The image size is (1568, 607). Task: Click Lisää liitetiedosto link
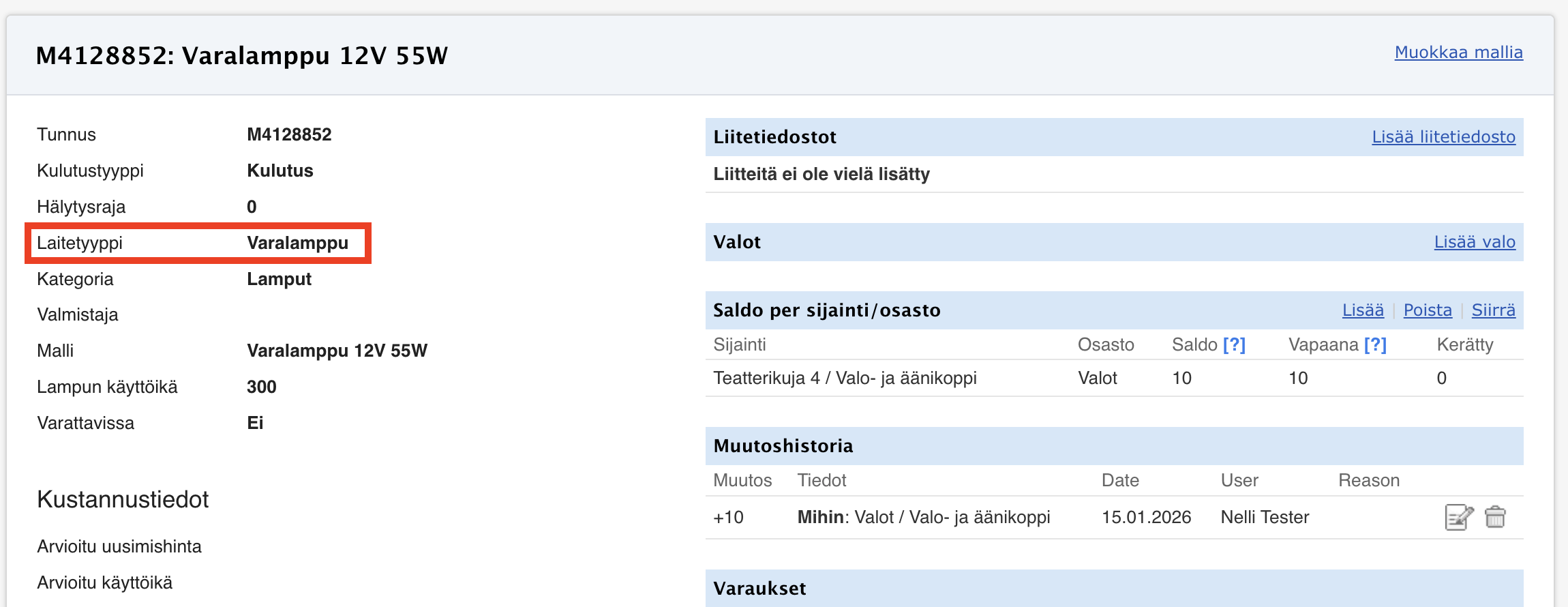pos(1443,137)
